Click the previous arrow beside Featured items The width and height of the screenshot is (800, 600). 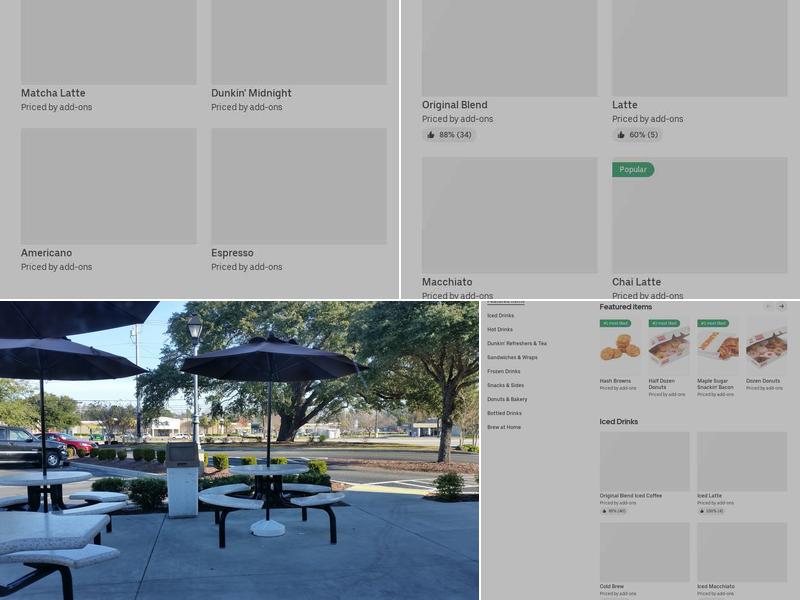768,307
